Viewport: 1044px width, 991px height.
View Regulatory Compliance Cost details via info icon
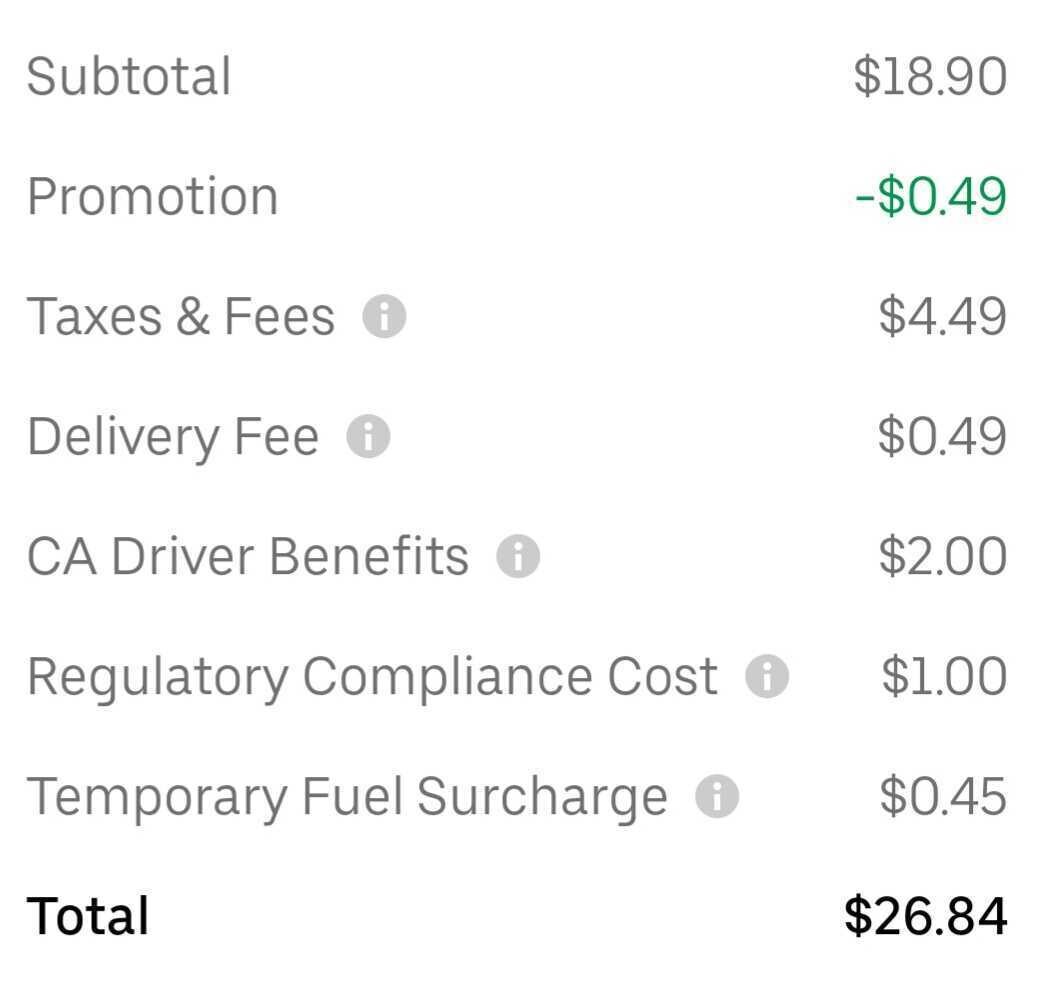pos(765,676)
